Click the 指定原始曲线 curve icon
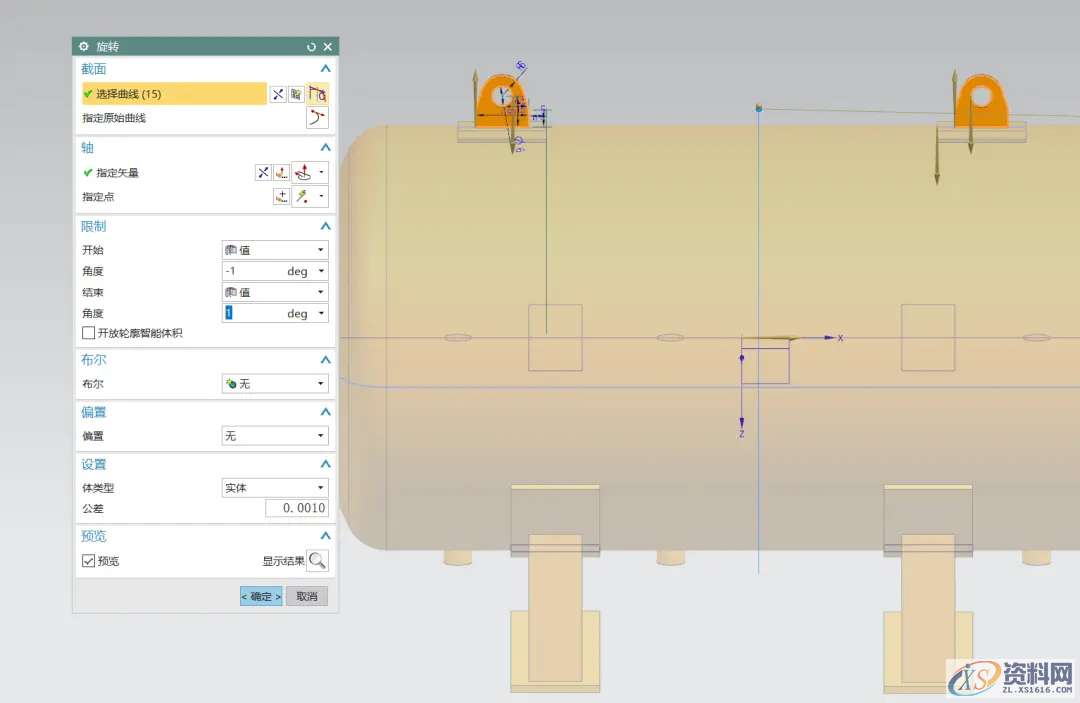 (x=317, y=118)
